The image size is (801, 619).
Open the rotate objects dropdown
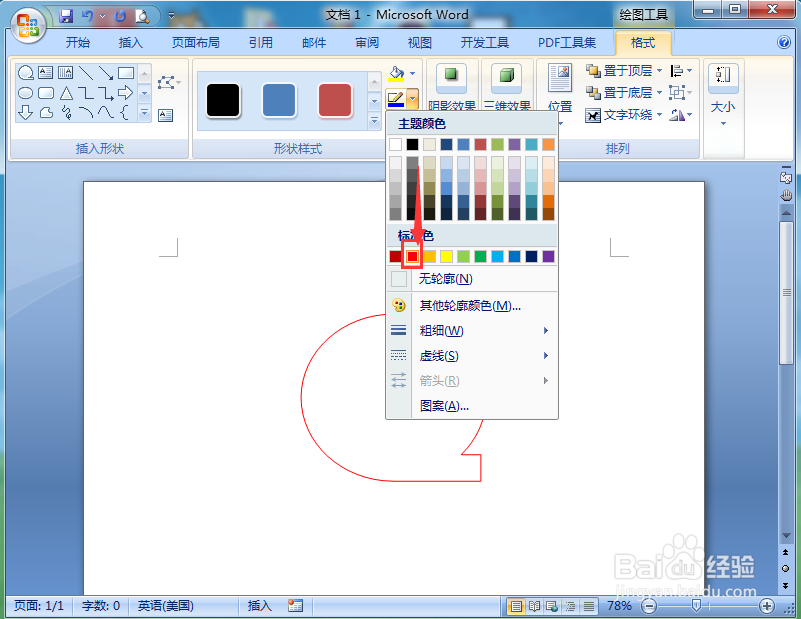pos(681,115)
